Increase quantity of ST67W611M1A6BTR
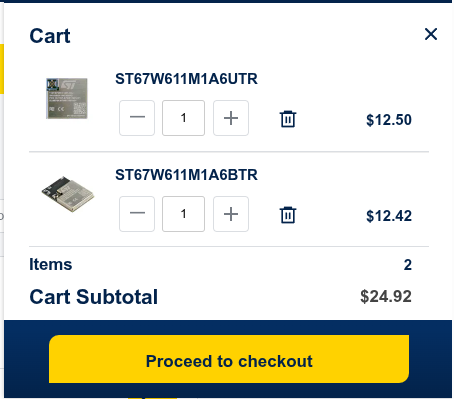This screenshot has width=454, height=399. click(231, 214)
